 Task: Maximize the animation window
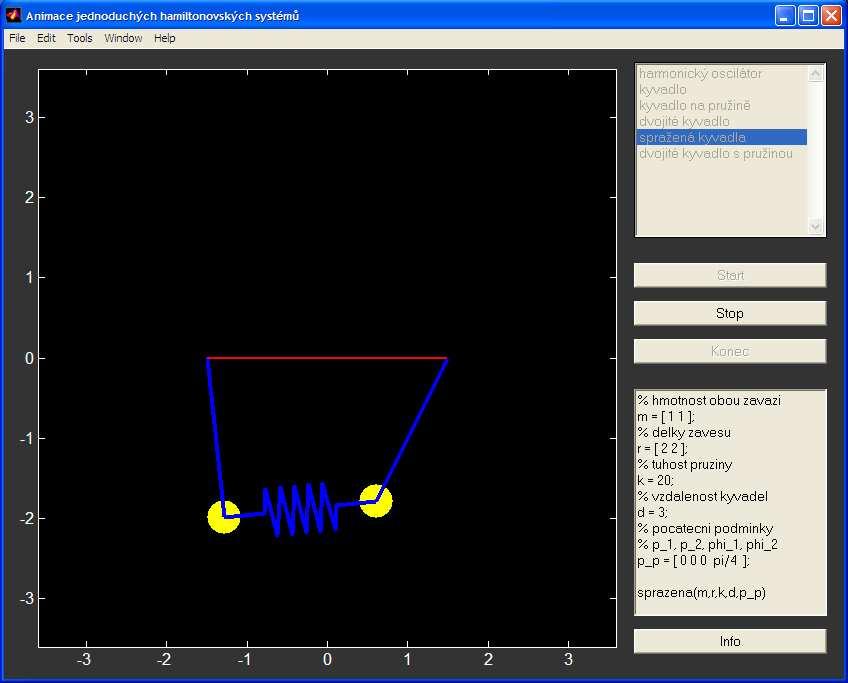tap(808, 16)
